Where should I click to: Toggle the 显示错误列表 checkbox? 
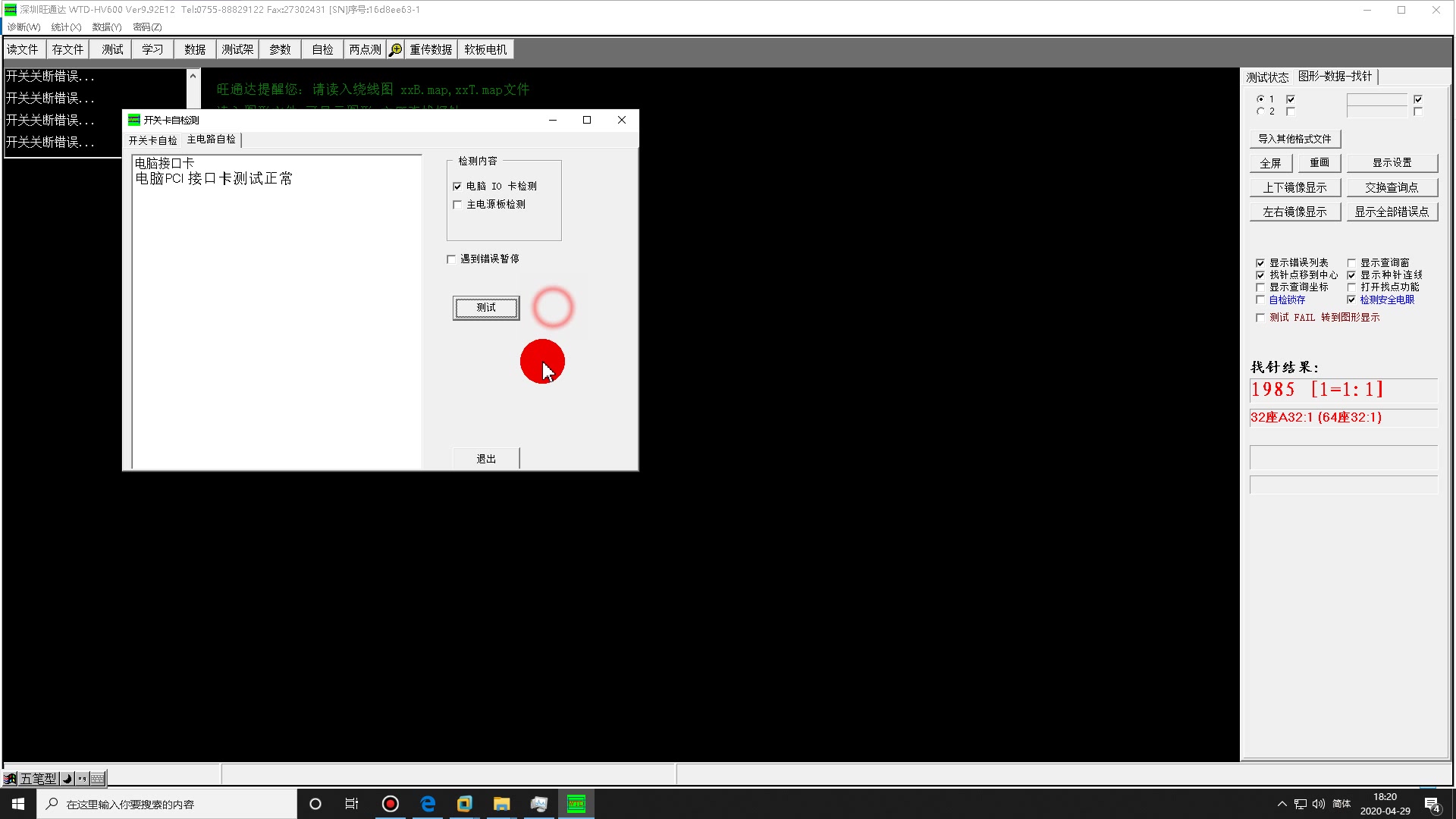coord(1260,263)
